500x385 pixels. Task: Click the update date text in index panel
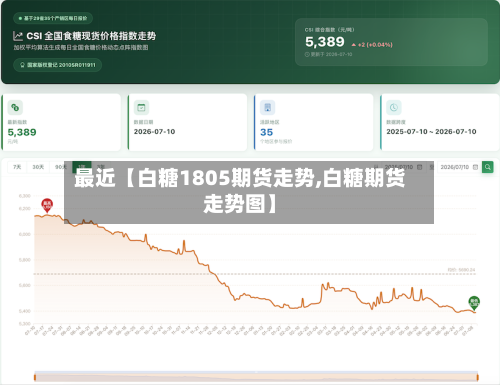pos(331,54)
